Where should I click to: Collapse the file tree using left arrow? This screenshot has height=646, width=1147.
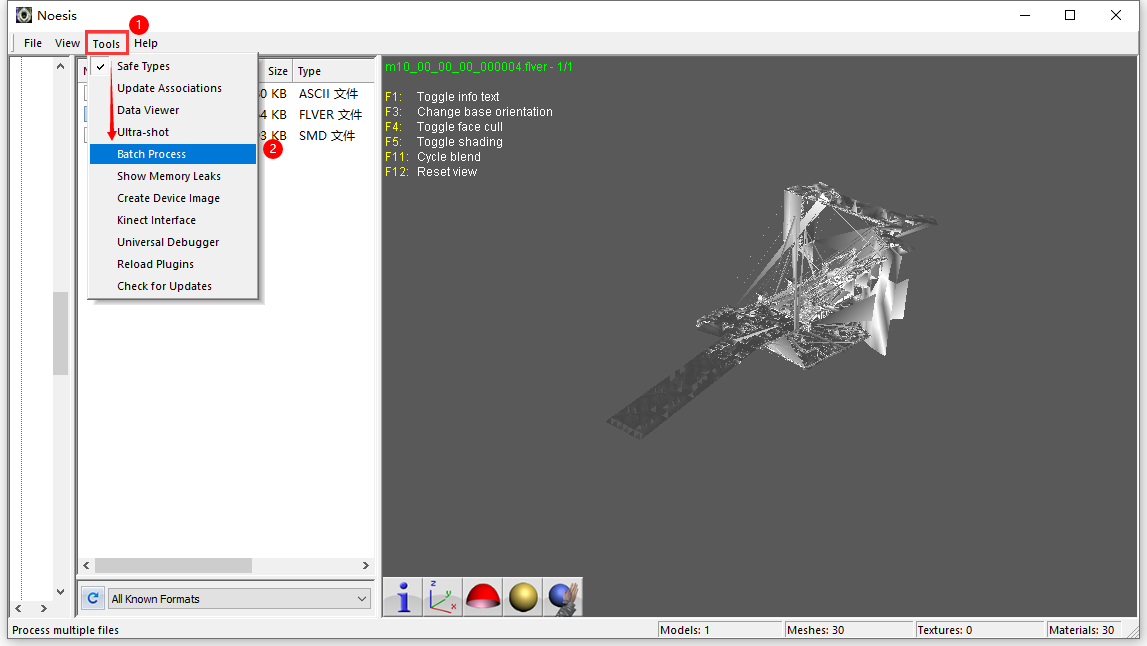pos(17,607)
